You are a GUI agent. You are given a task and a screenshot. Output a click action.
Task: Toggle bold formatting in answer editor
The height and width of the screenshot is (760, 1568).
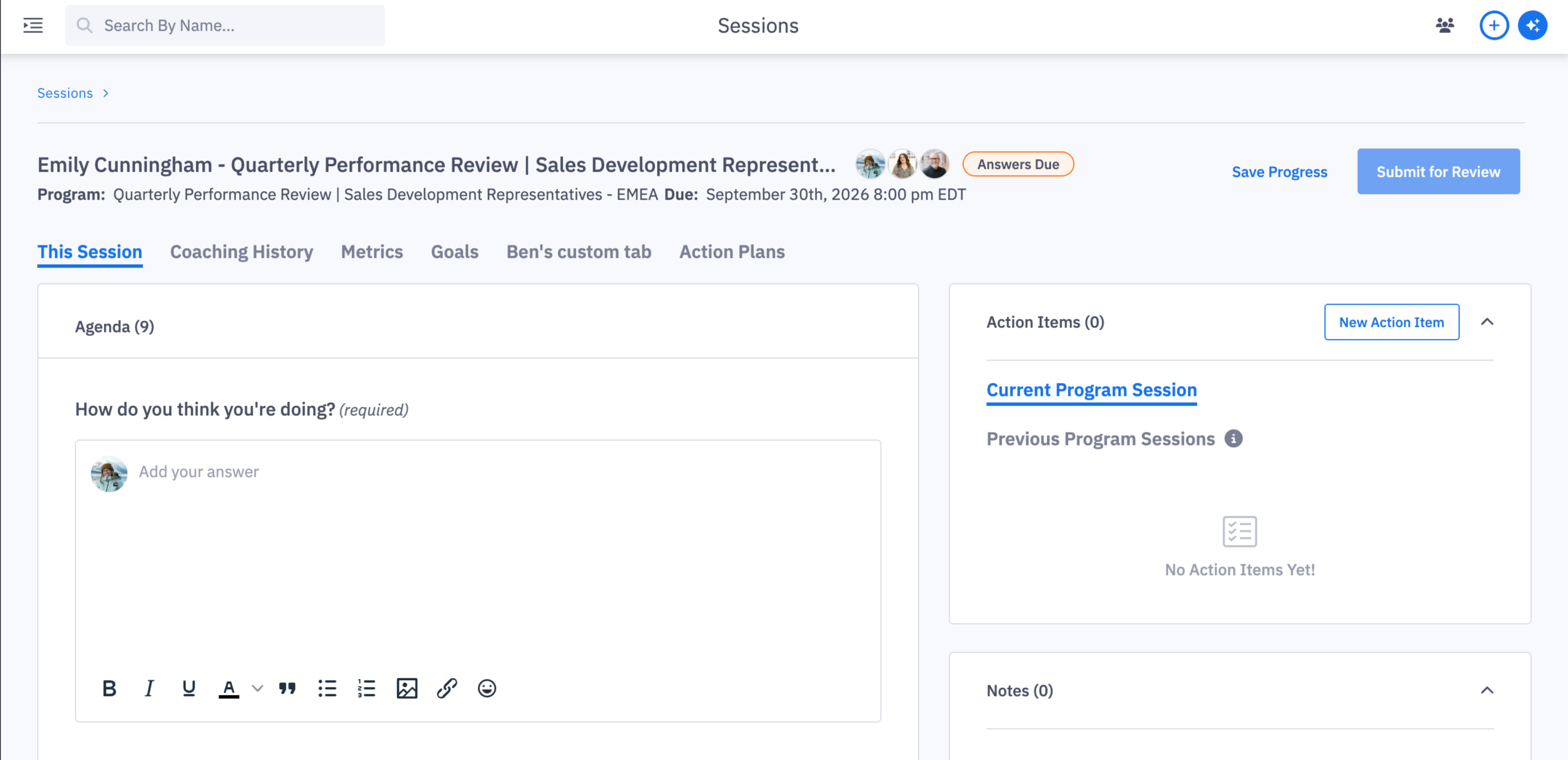[x=109, y=688]
